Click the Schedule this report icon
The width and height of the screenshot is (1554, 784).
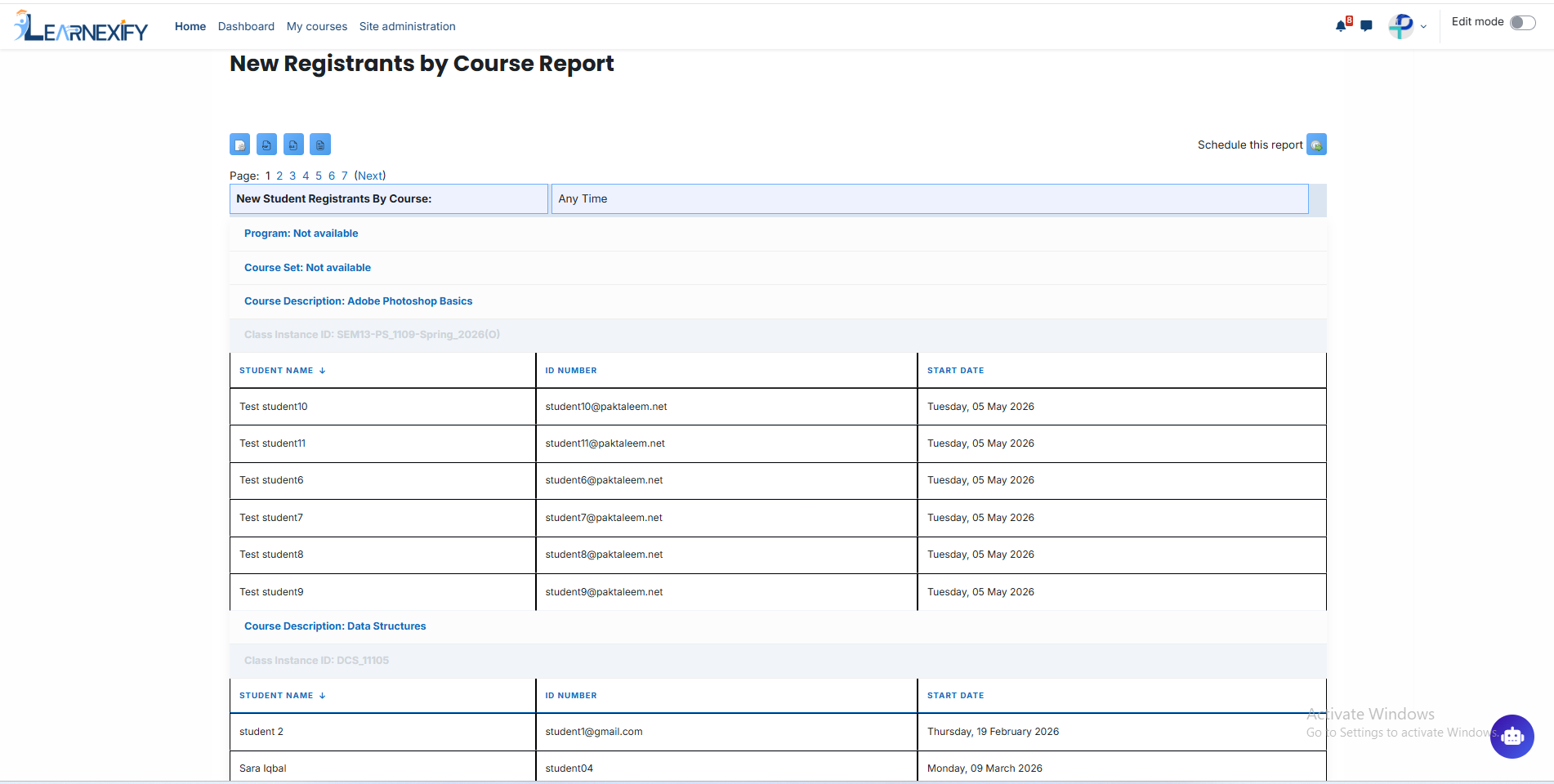(1316, 145)
